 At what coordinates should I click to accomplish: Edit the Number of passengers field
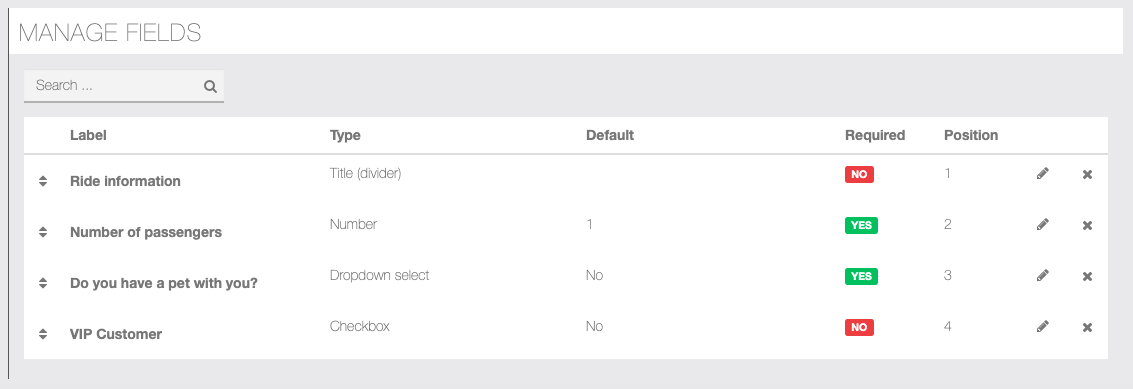tap(1042, 224)
